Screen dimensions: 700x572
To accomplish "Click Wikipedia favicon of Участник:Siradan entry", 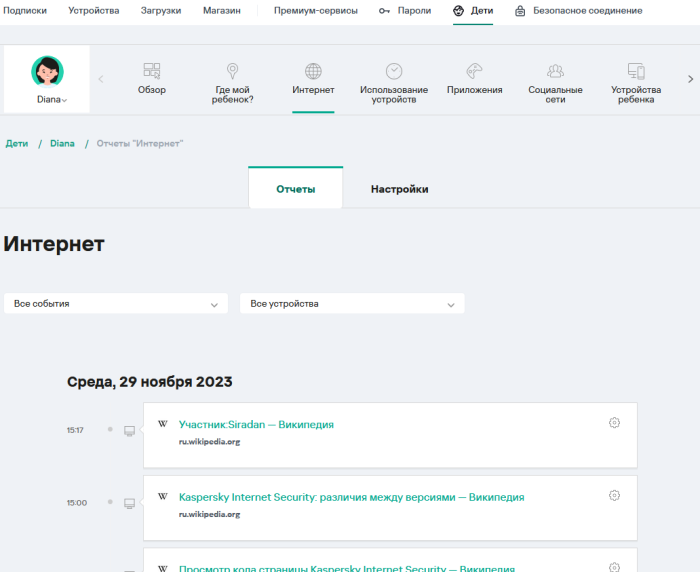I will click(x=162, y=424).
